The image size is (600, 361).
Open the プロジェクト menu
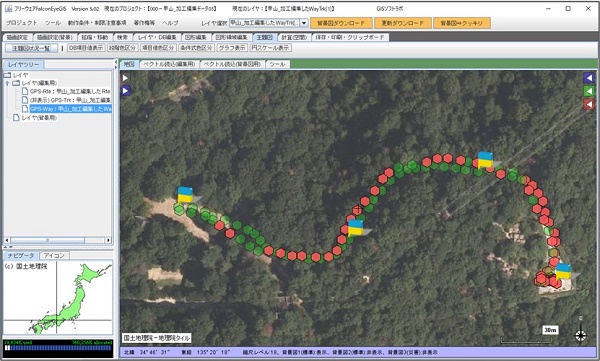coord(21,23)
